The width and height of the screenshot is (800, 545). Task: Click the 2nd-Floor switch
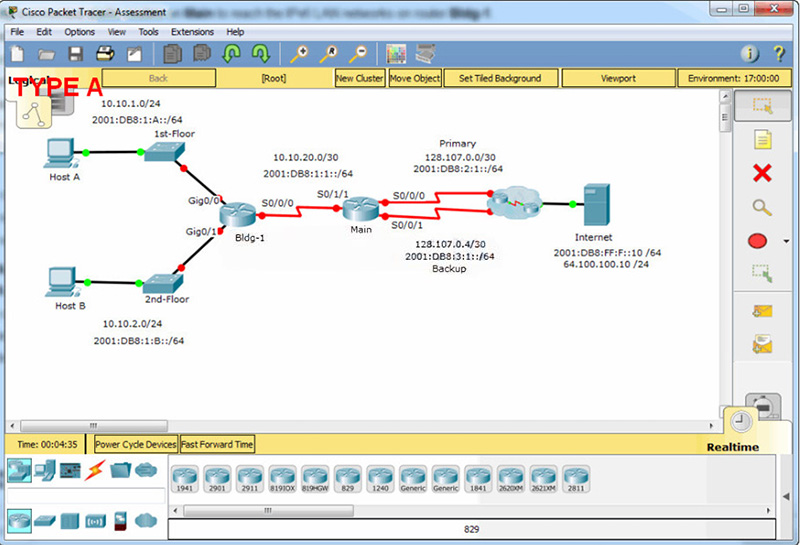163,283
